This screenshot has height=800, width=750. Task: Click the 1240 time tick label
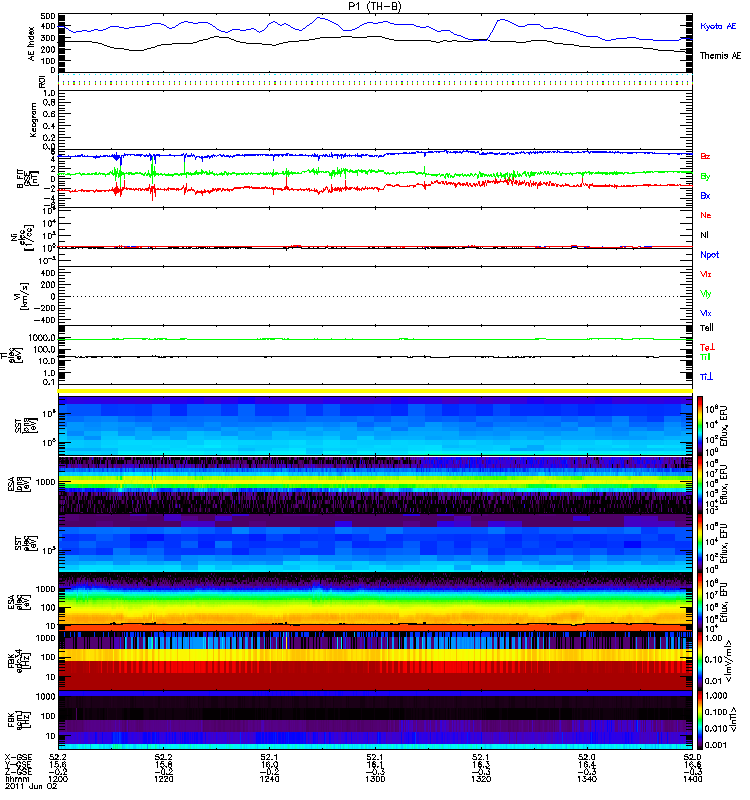pyautogui.click(x=269, y=779)
